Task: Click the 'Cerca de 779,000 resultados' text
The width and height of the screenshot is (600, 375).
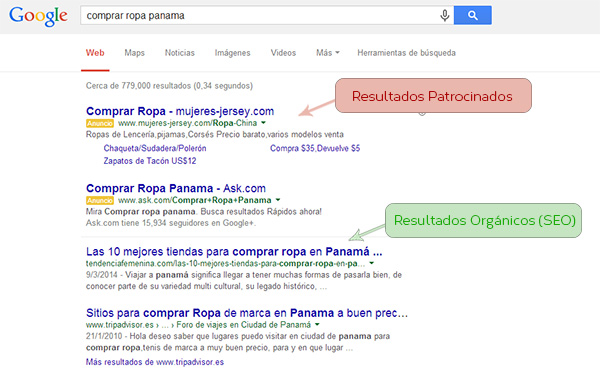Action: click(169, 86)
